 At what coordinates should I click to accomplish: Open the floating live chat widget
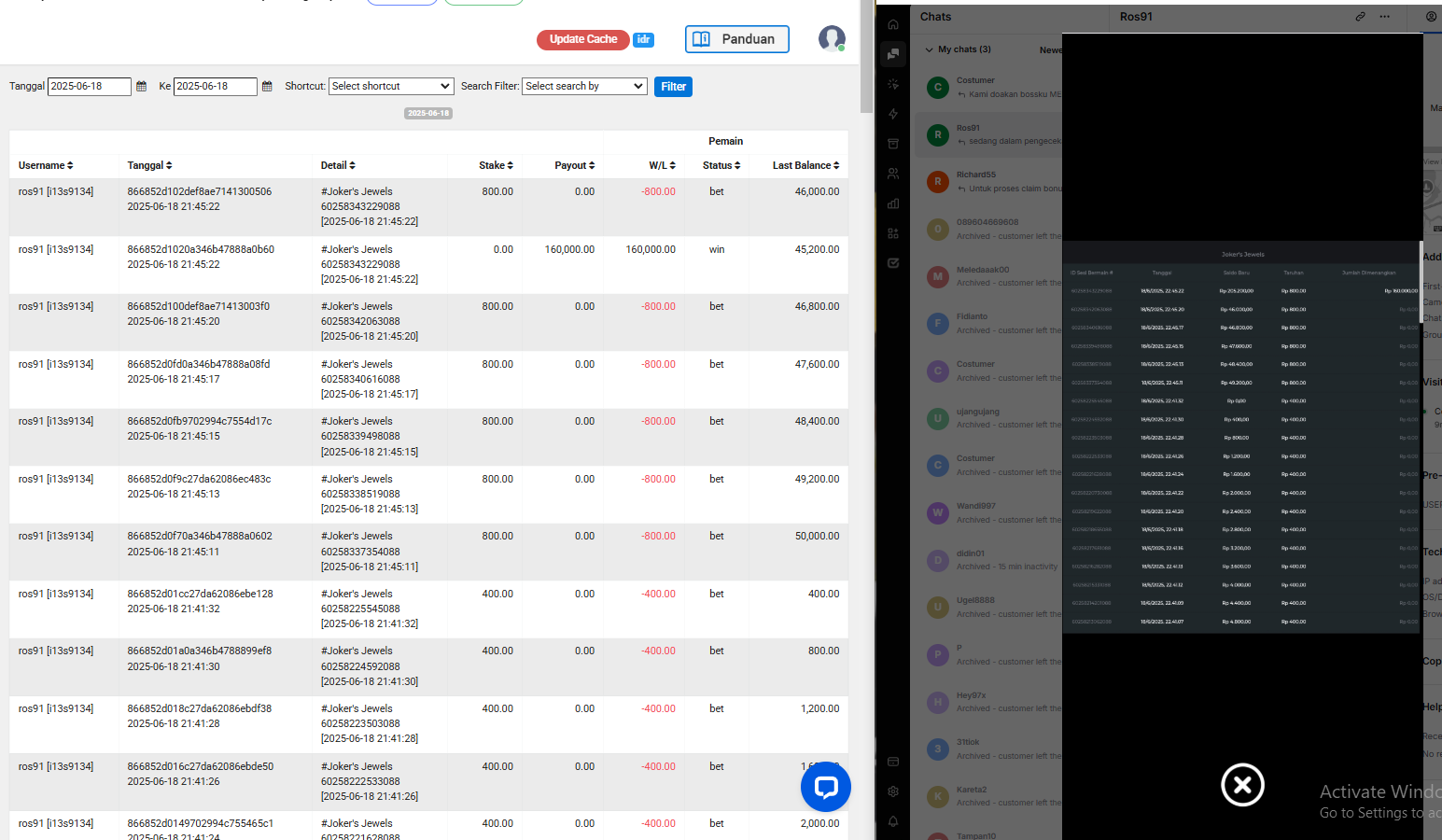826,787
